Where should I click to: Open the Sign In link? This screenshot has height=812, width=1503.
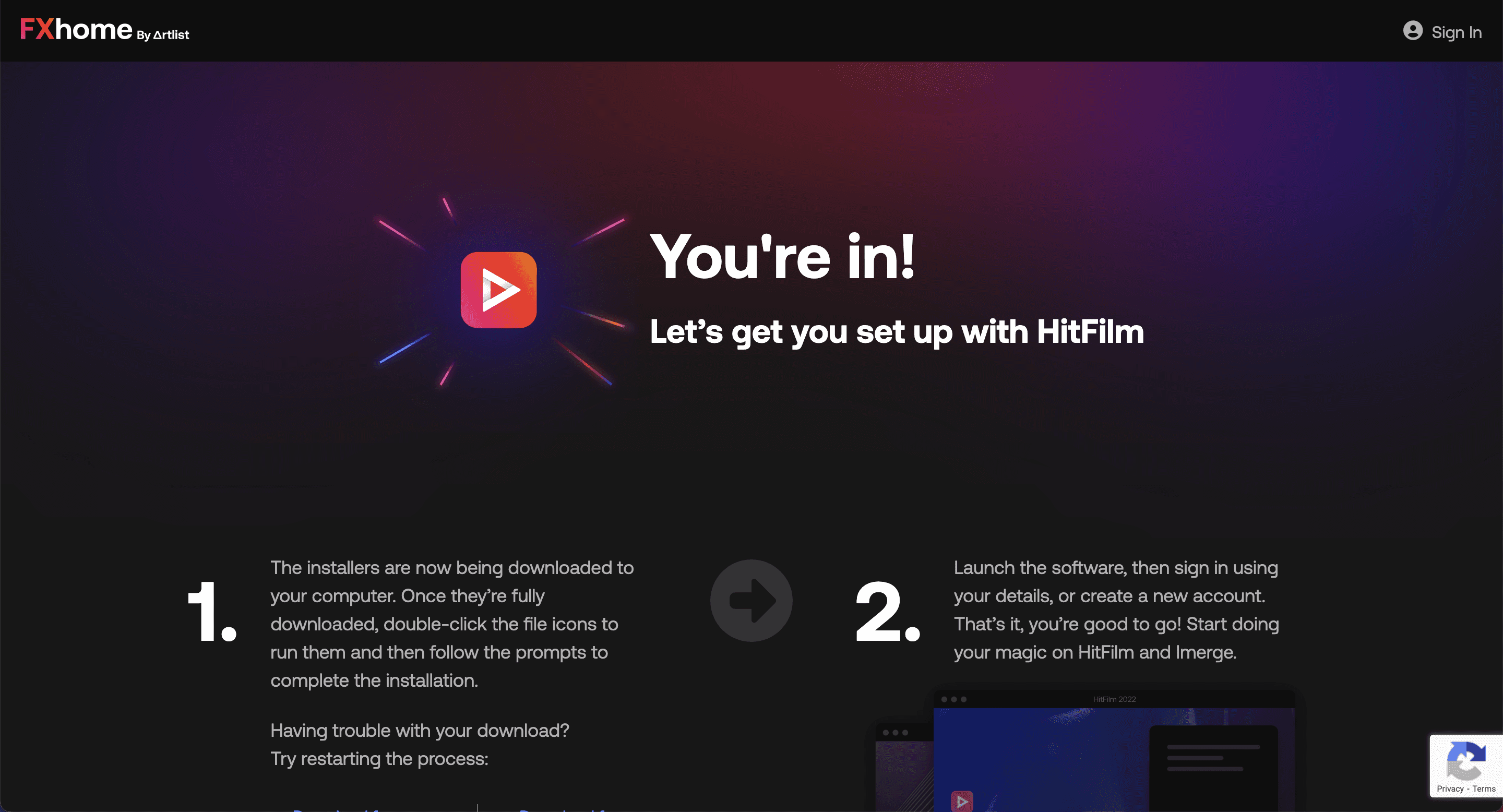click(x=1457, y=32)
